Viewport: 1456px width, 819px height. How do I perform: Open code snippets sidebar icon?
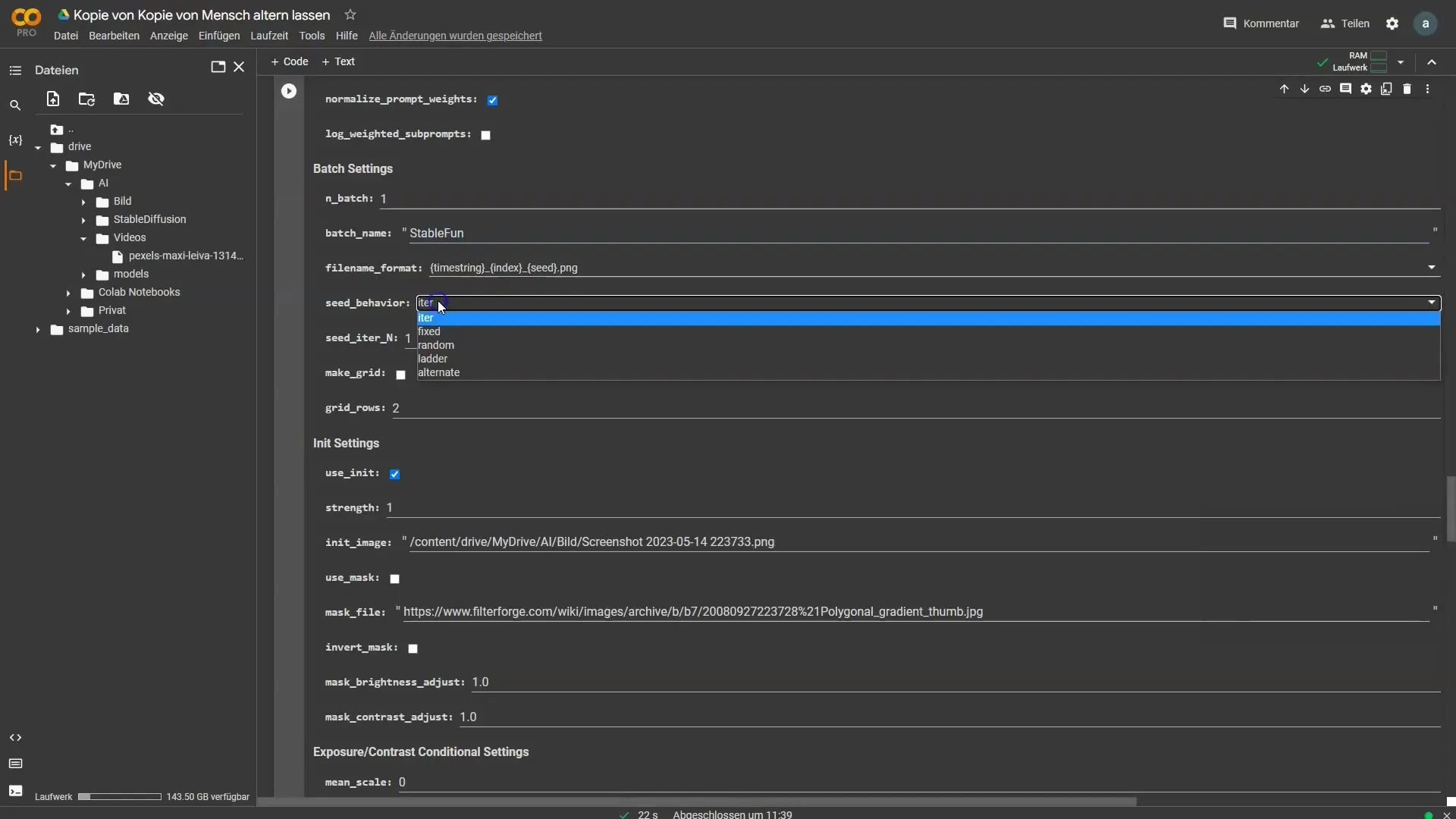coord(15,738)
